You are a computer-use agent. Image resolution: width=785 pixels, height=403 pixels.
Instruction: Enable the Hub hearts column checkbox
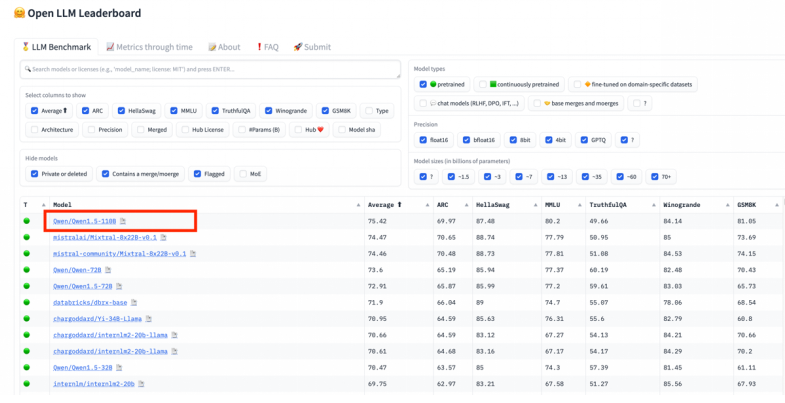coord(298,130)
